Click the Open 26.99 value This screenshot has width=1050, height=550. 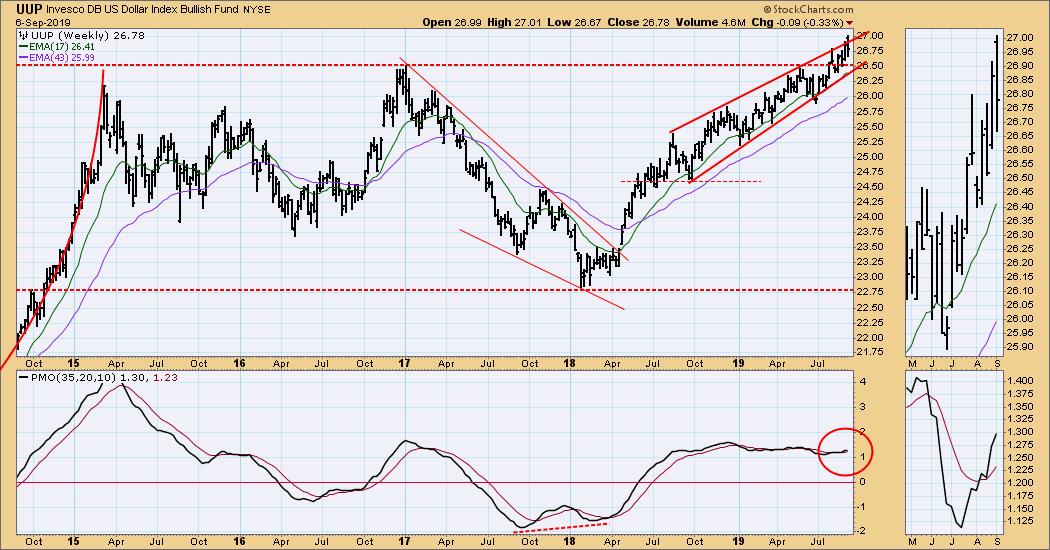(x=451, y=22)
